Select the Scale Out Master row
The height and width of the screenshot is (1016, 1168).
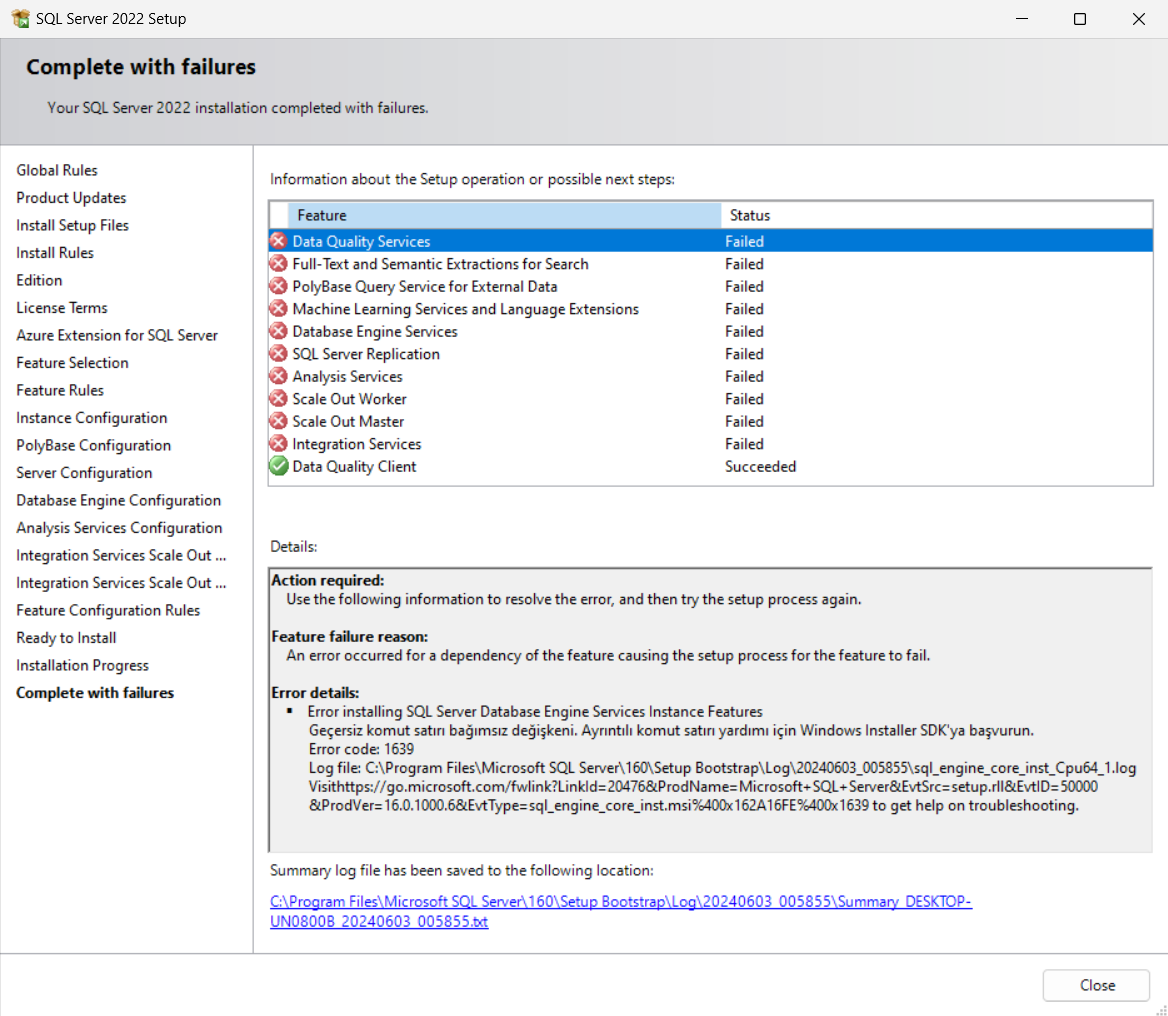click(x=711, y=421)
